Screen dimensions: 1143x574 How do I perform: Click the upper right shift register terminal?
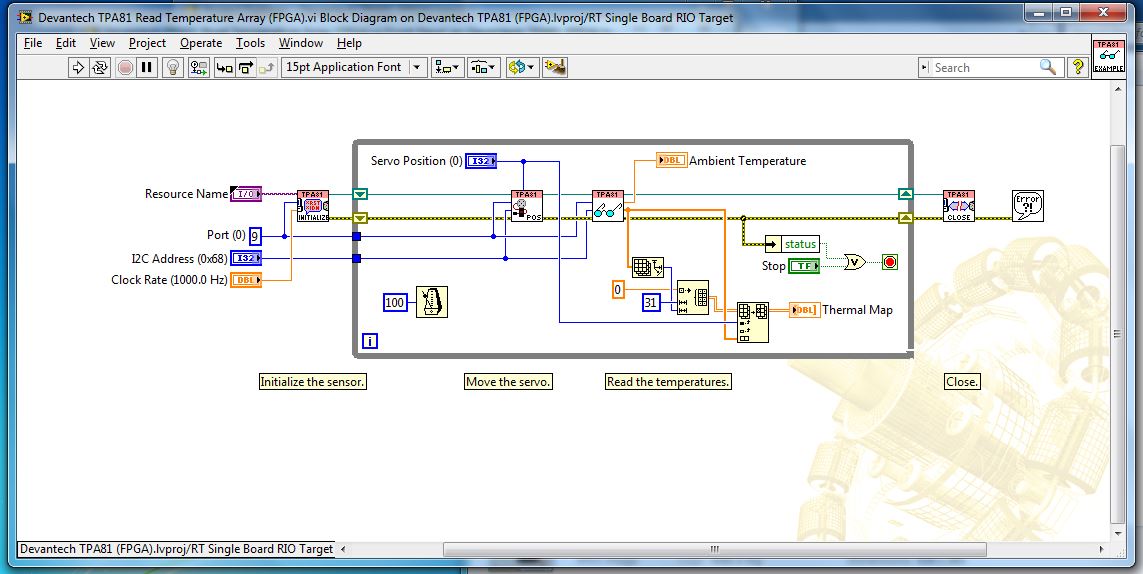click(905, 195)
